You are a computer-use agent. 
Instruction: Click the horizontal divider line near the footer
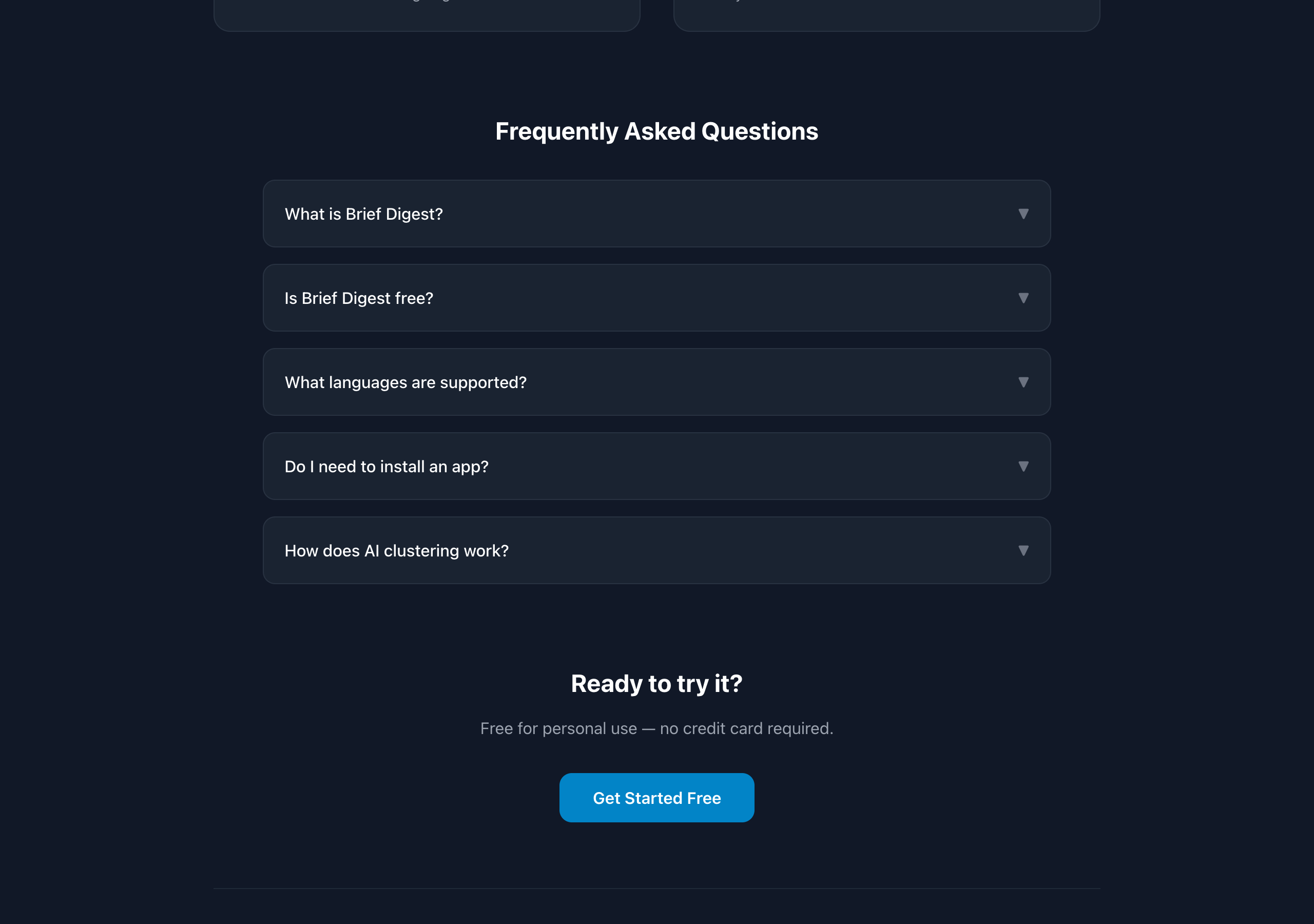pyautogui.click(x=656, y=889)
